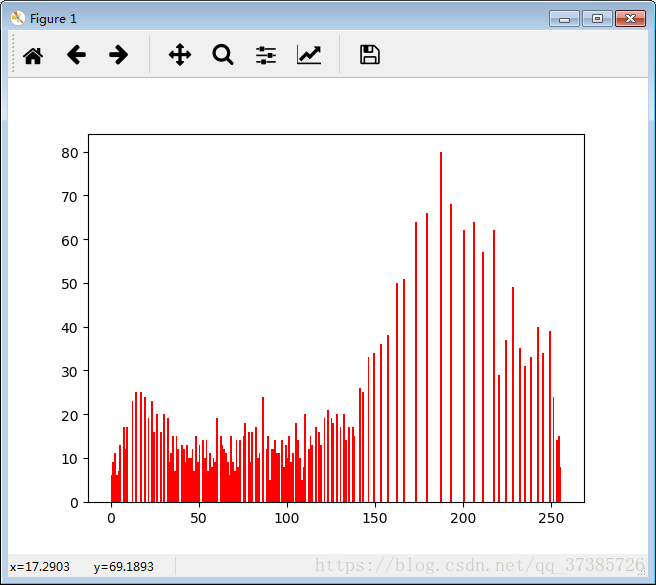
Task: Click the x=17.2903 status readout
Action: pyautogui.click(x=40, y=567)
